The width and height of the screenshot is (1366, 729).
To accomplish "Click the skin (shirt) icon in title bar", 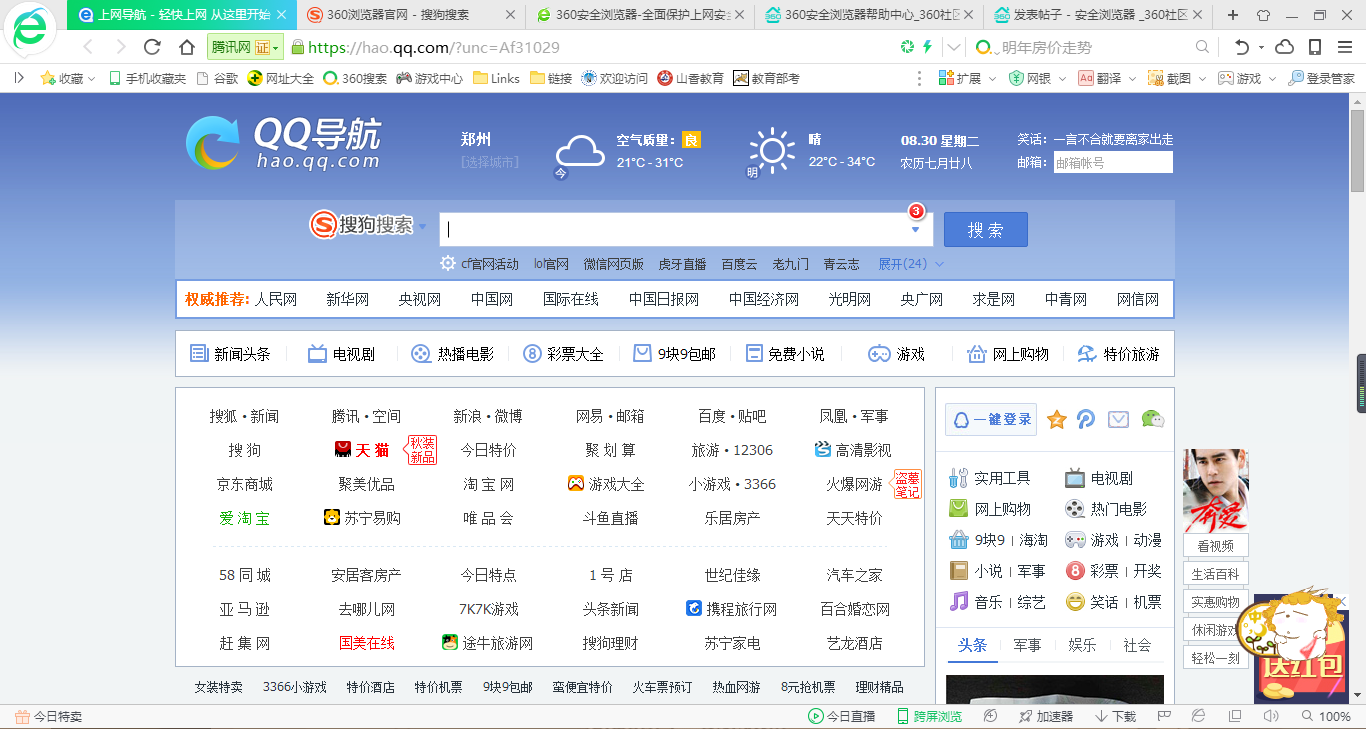I will (x=1263, y=15).
